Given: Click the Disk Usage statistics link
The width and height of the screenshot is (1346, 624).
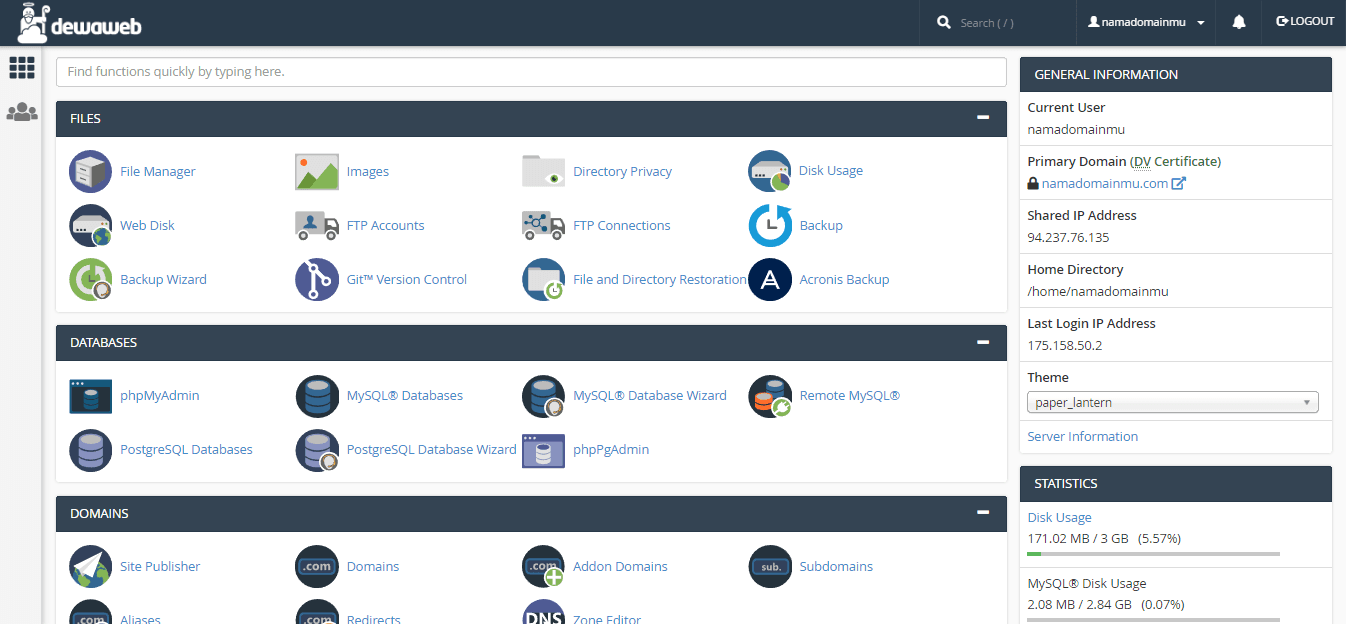Looking at the screenshot, I should [x=1059, y=517].
